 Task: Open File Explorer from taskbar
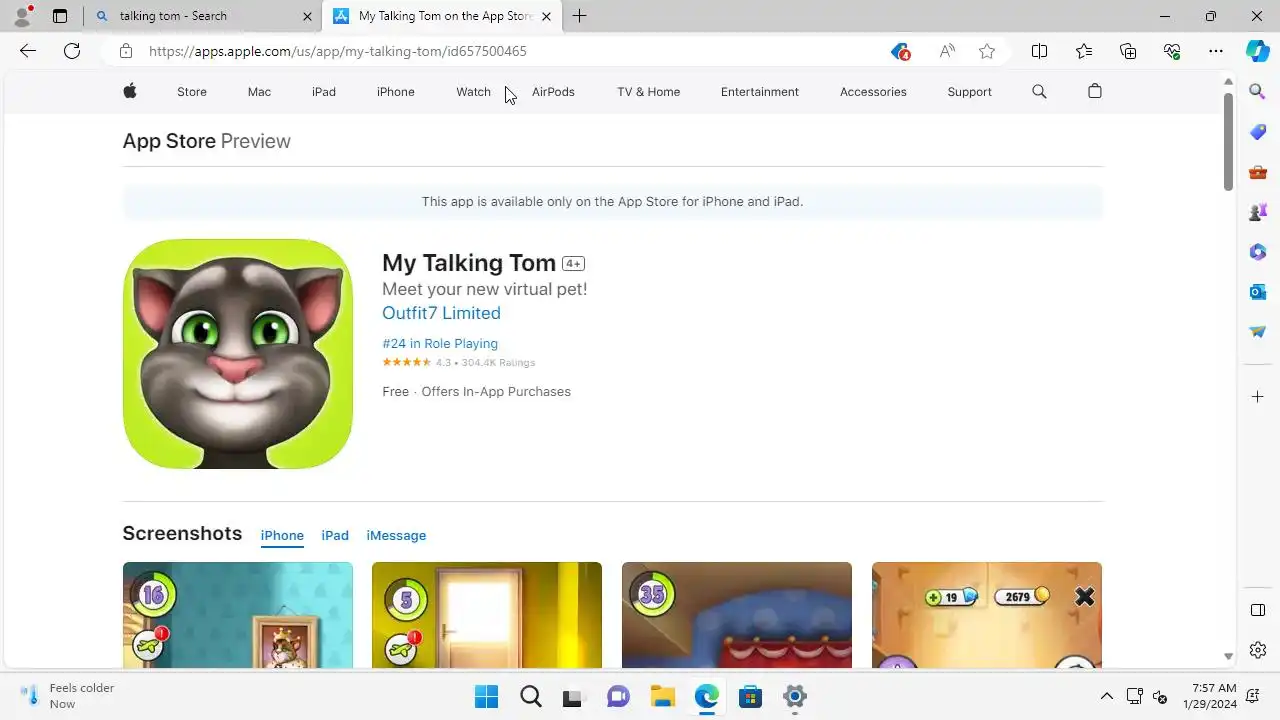pyautogui.click(x=662, y=697)
